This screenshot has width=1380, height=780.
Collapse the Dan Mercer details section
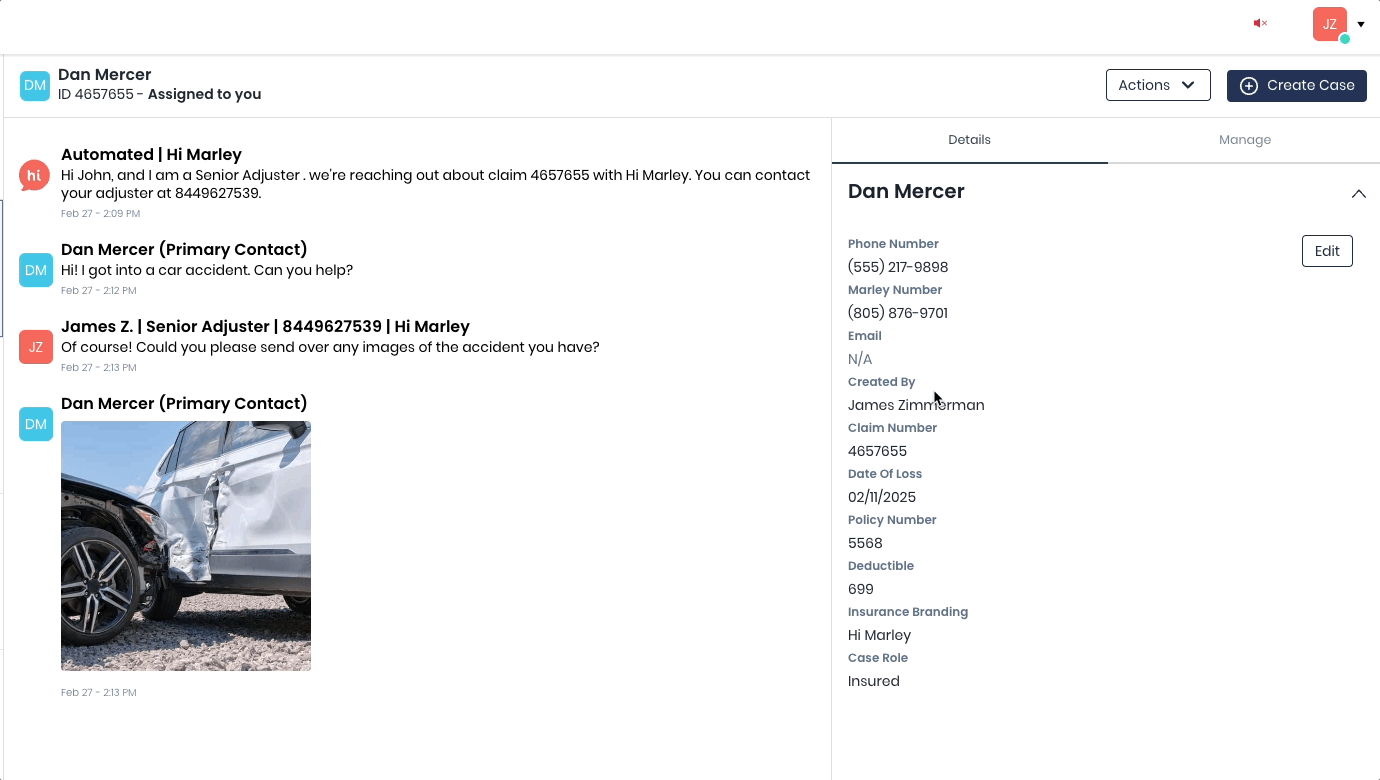1358,193
